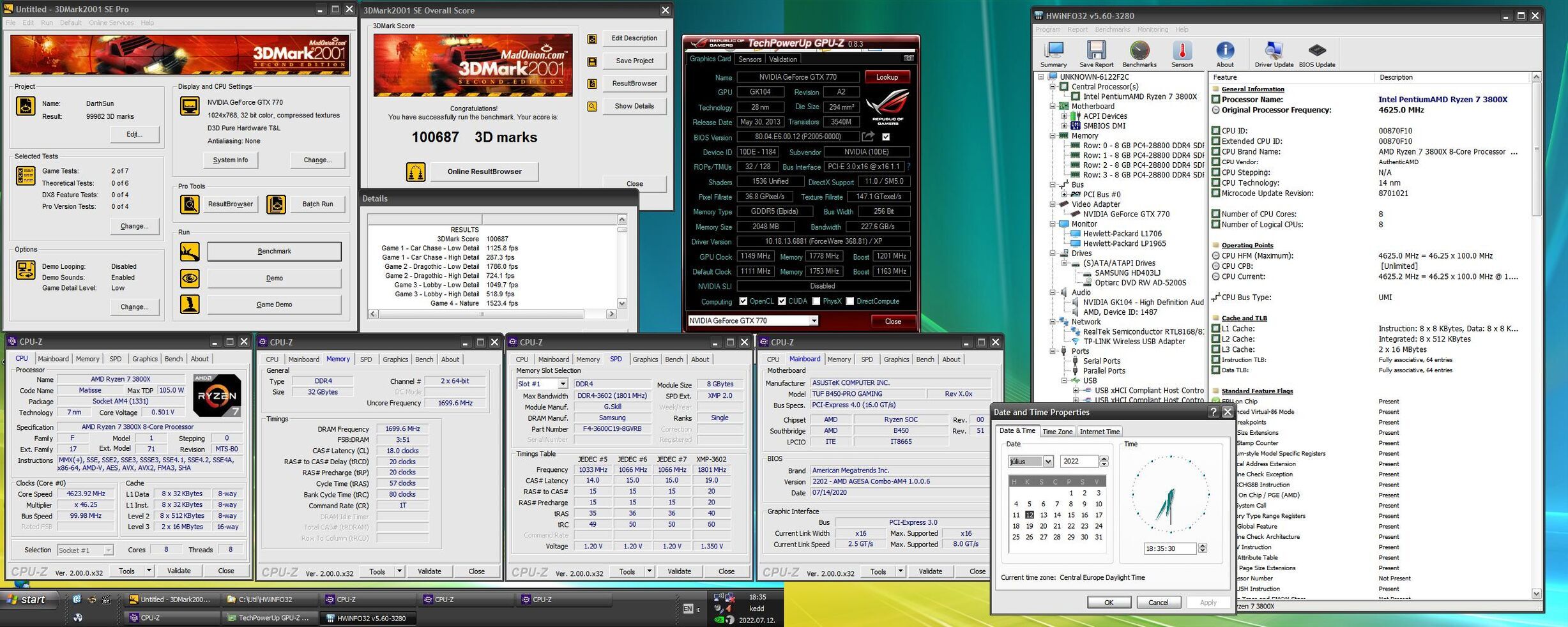Click the Project icon in 3DMark
This screenshot has width=1568, height=627.
pyautogui.click(x=26, y=106)
